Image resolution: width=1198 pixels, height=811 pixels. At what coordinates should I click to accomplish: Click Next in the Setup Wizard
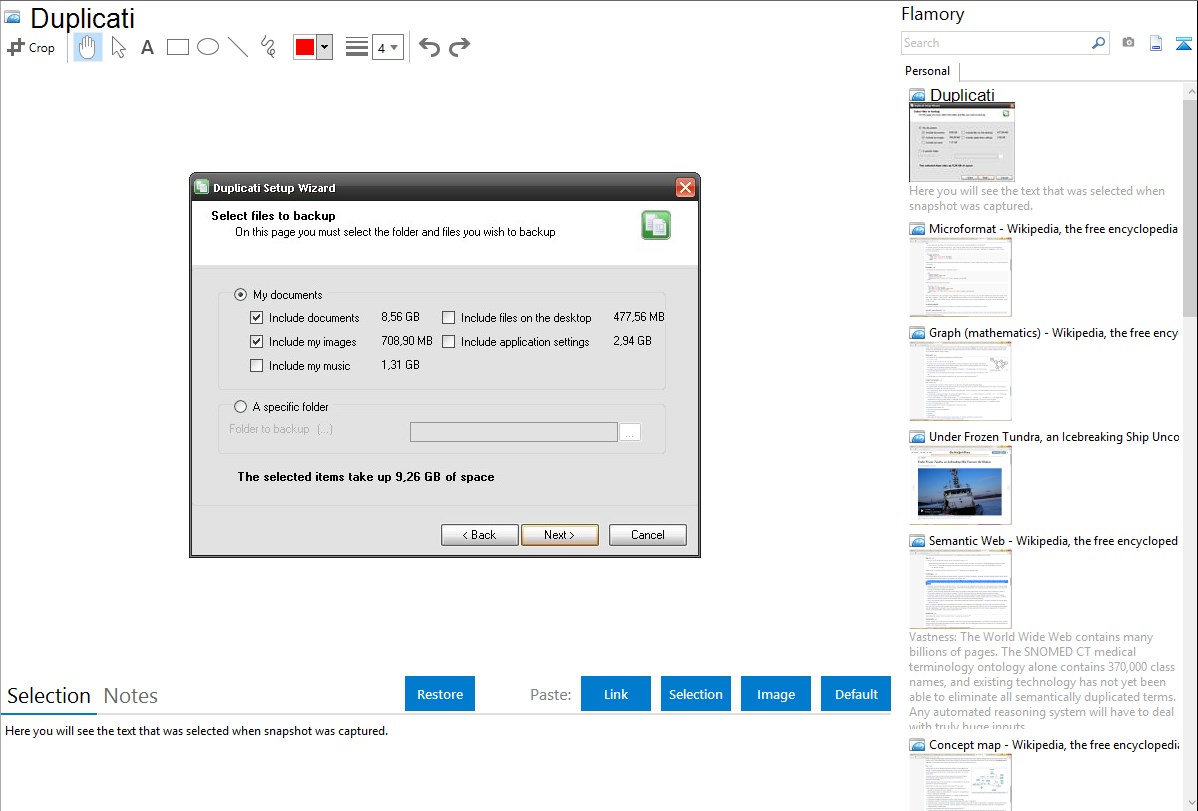pyautogui.click(x=559, y=535)
